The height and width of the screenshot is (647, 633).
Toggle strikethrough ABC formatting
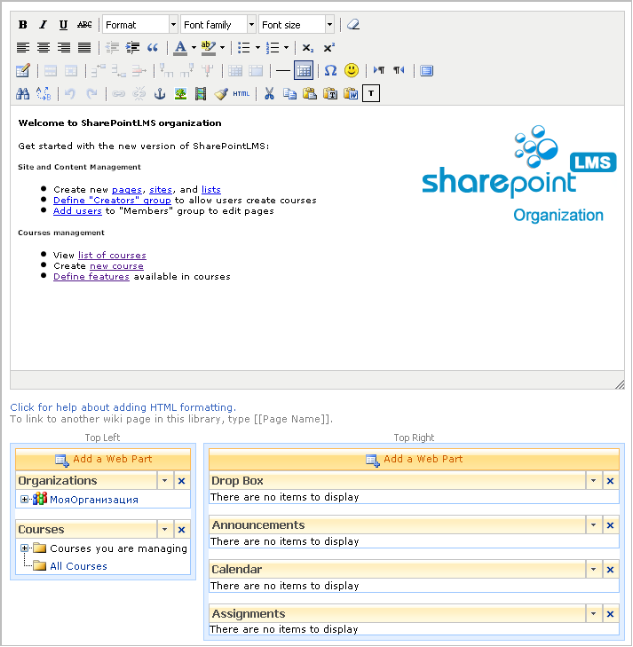(x=84, y=25)
